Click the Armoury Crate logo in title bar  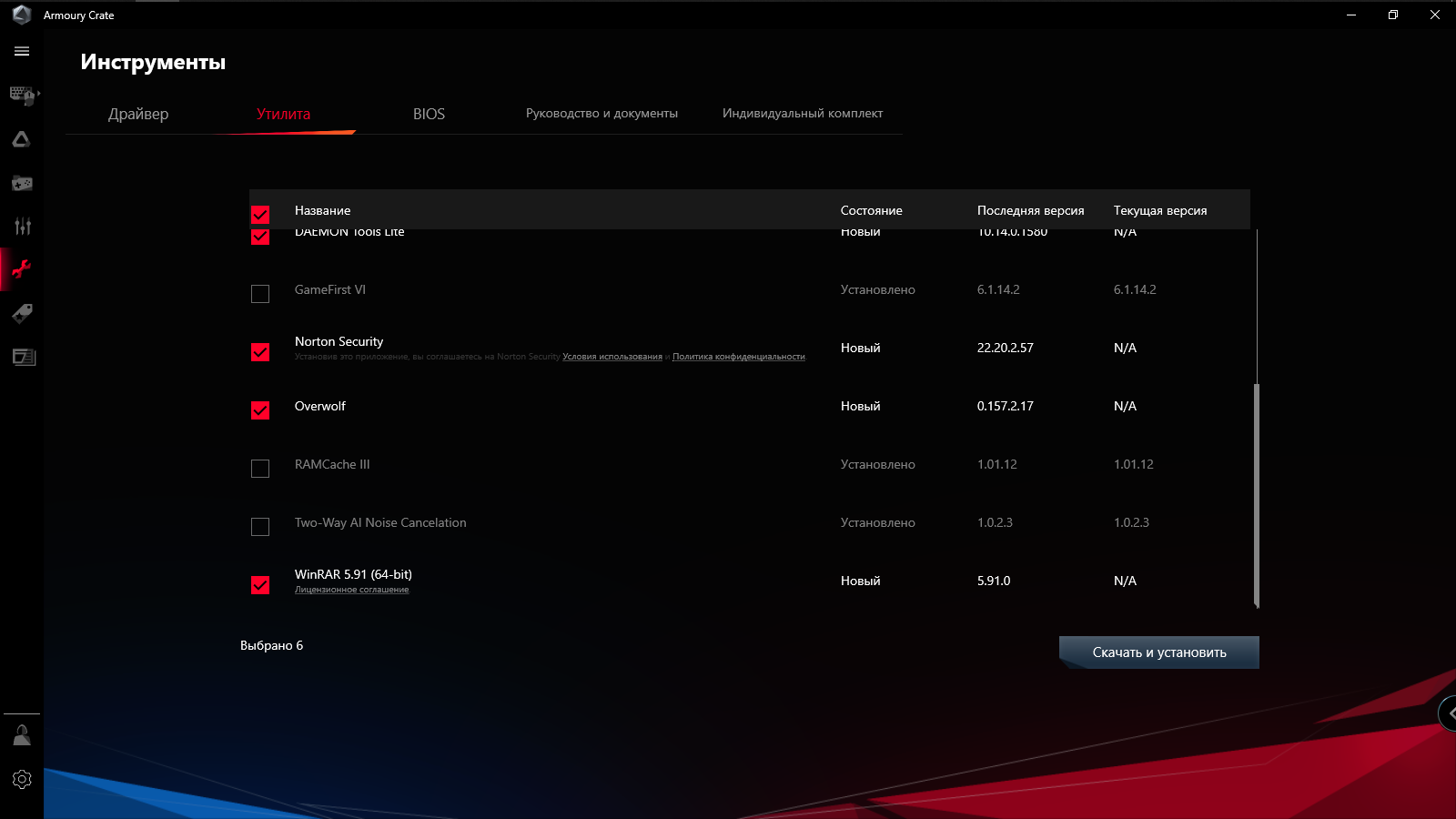click(22, 15)
